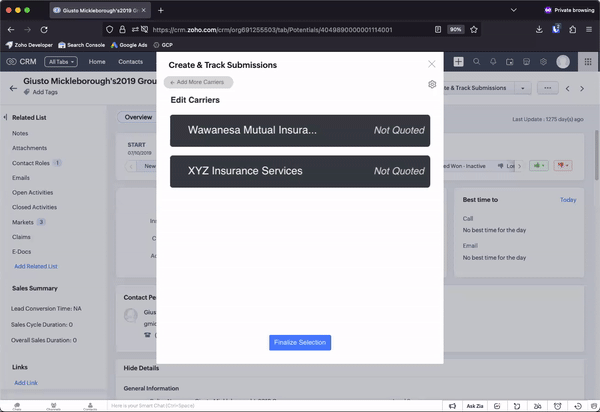Open the All Tabs dropdown
Image resolution: width=600 pixels, height=412 pixels.
pyautogui.click(x=61, y=62)
